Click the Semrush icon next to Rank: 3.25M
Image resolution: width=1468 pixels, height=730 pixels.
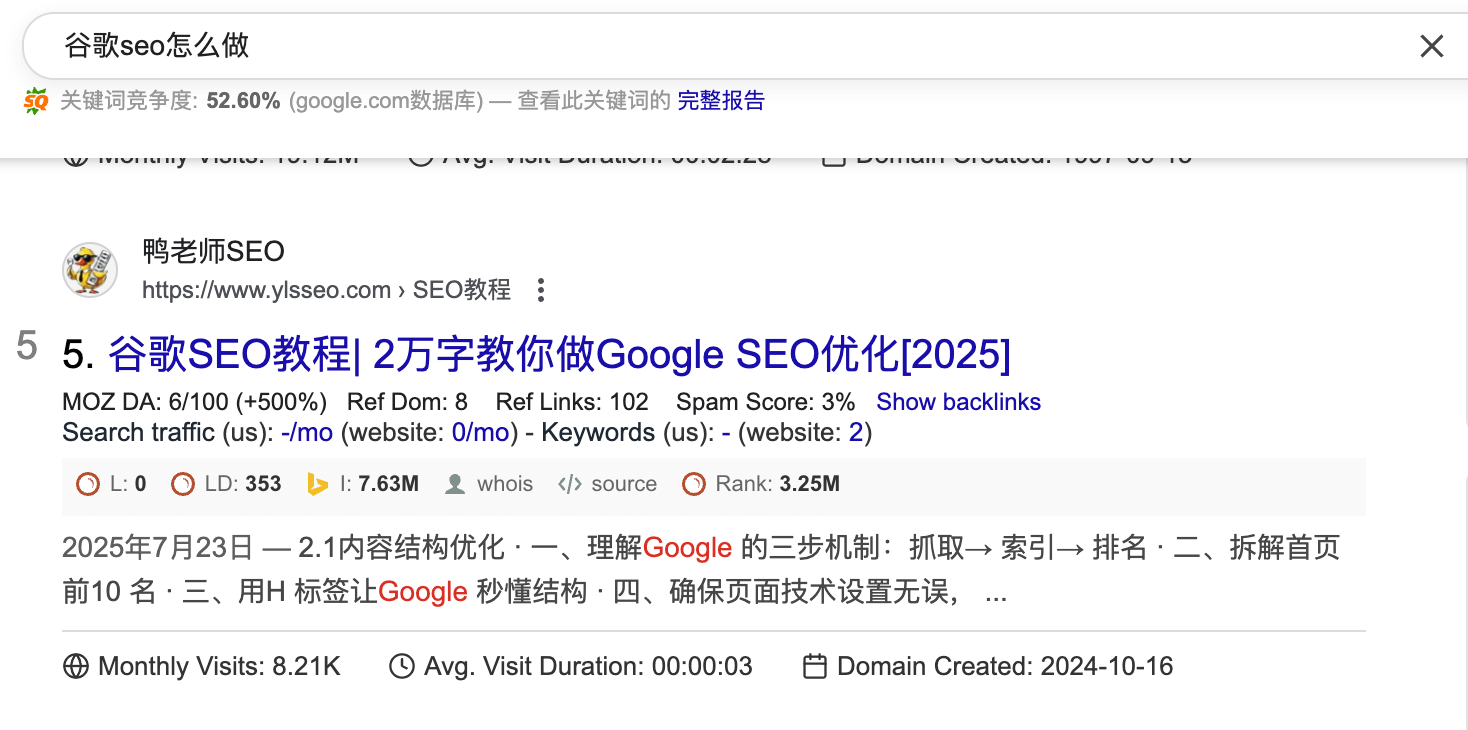pos(694,485)
